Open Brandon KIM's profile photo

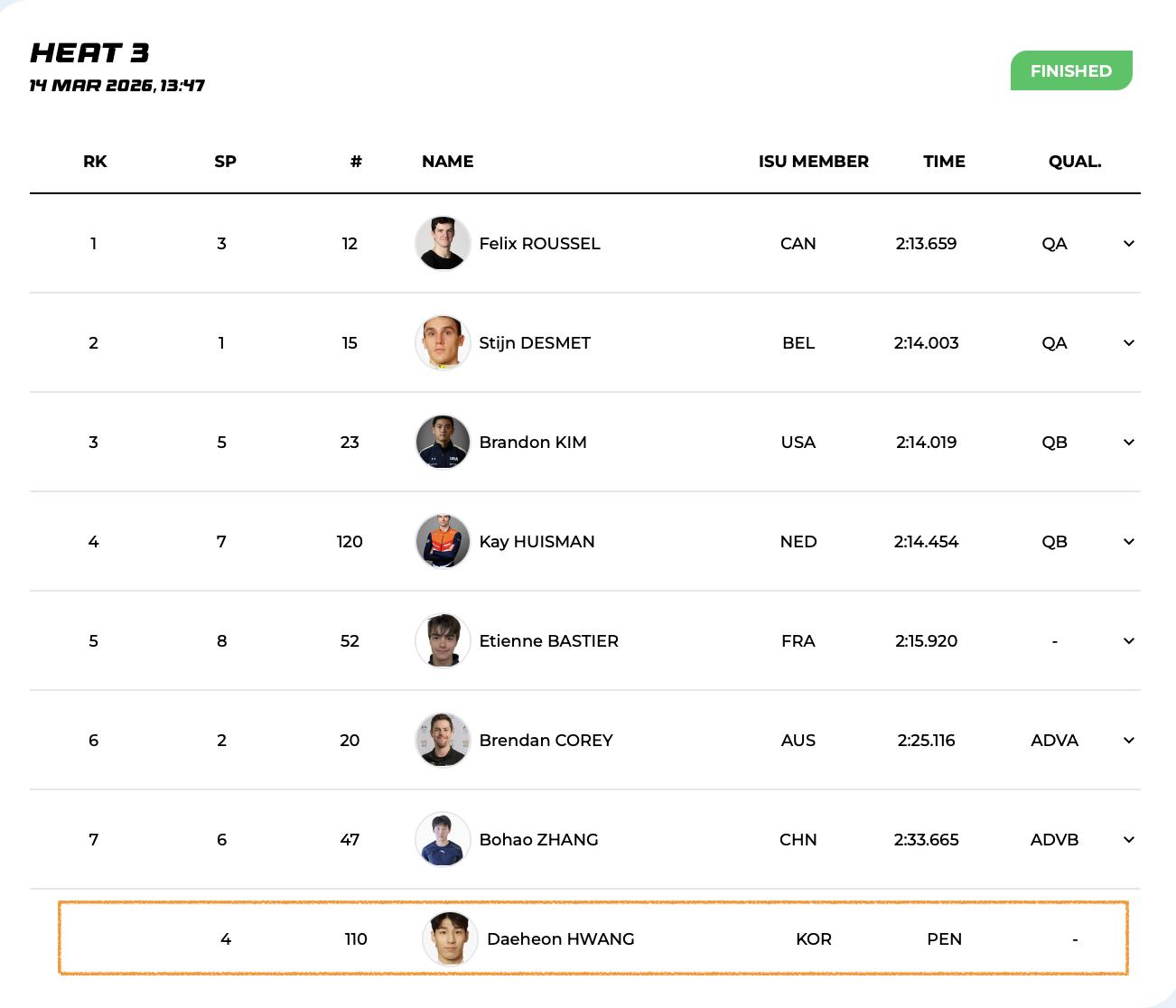point(443,442)
